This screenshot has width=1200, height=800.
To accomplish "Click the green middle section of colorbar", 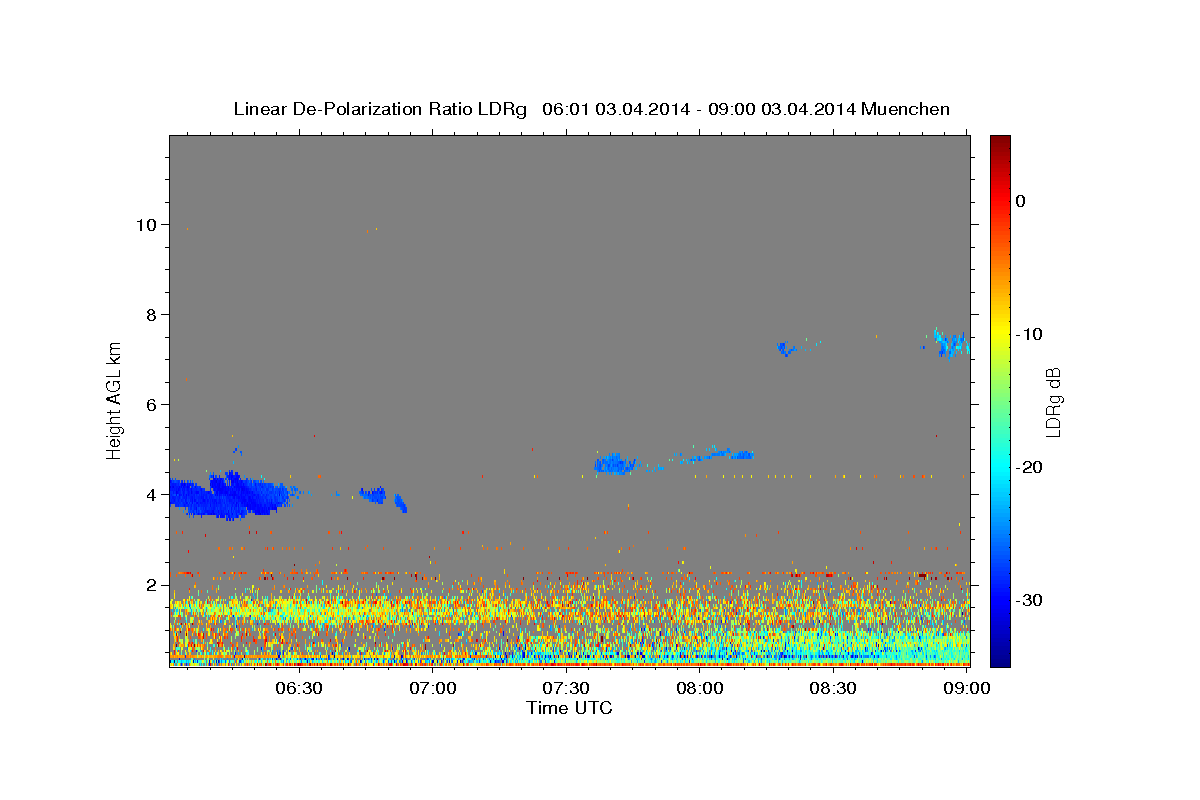I will click(1000, 400).
